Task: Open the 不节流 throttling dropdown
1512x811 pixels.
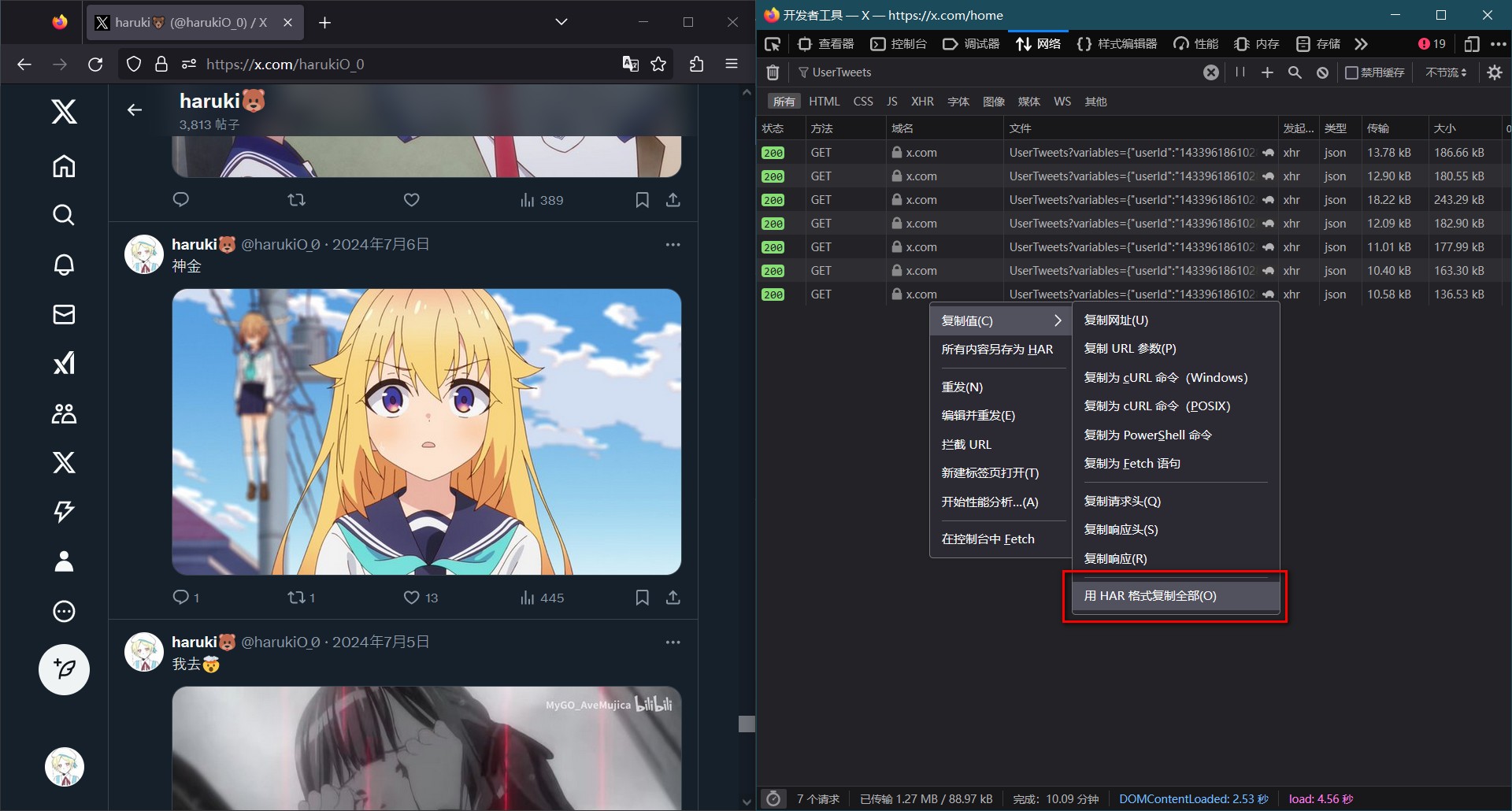Action: click(1446, 72)
